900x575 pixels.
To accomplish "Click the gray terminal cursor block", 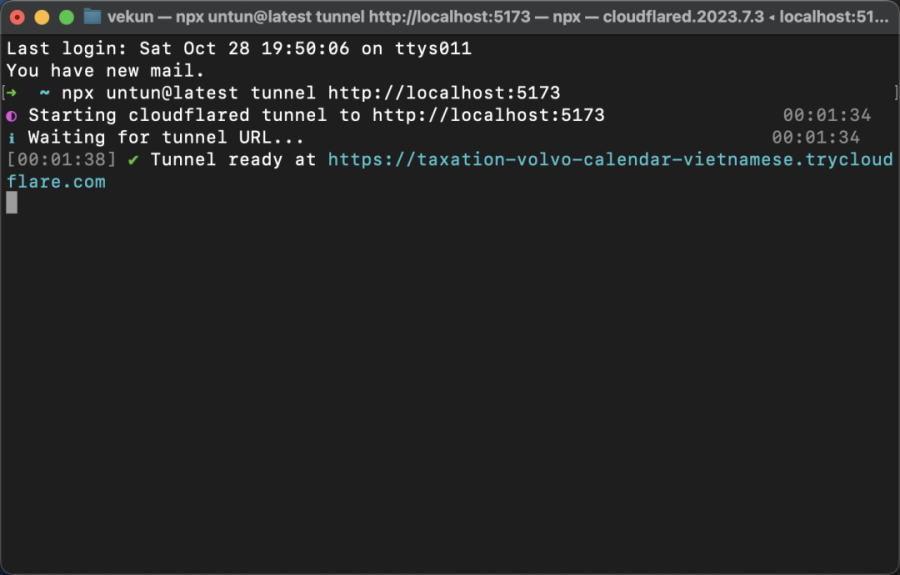I will point(12,203).
